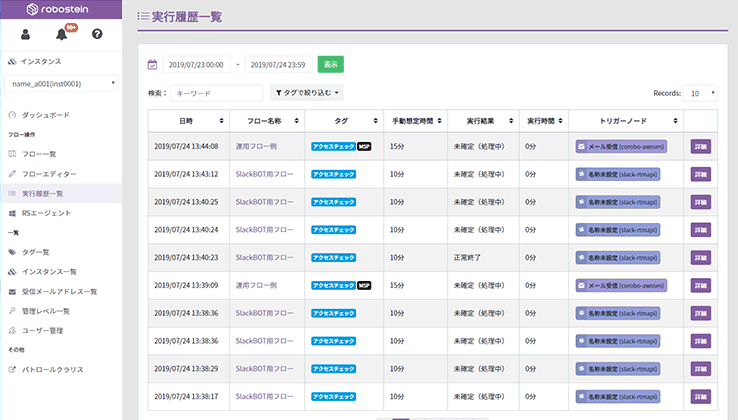Image resolution: width=738 pixels, height=420 pixels.
Task: Click 詳細 button for 13:40:23 row
Action: pos(701,258)
